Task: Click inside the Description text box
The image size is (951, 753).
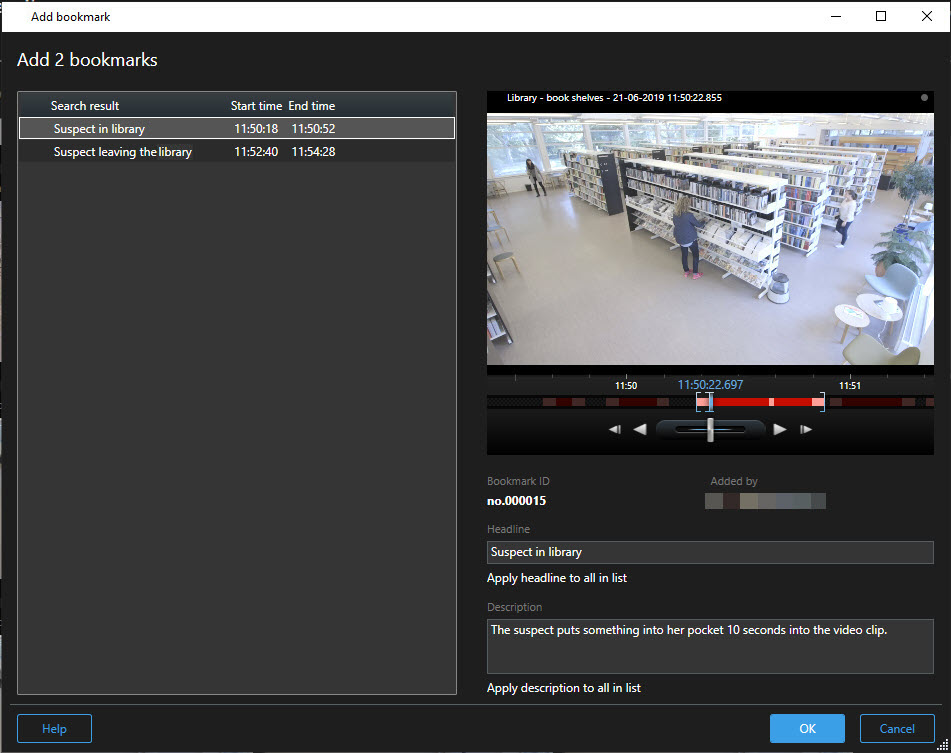Action: [x=710, y=647]
